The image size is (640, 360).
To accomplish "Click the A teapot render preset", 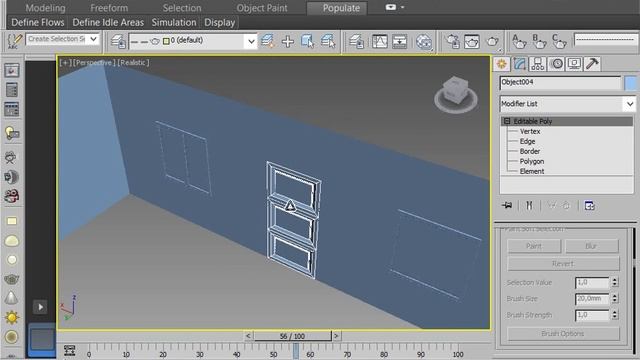I will point(519,41).
